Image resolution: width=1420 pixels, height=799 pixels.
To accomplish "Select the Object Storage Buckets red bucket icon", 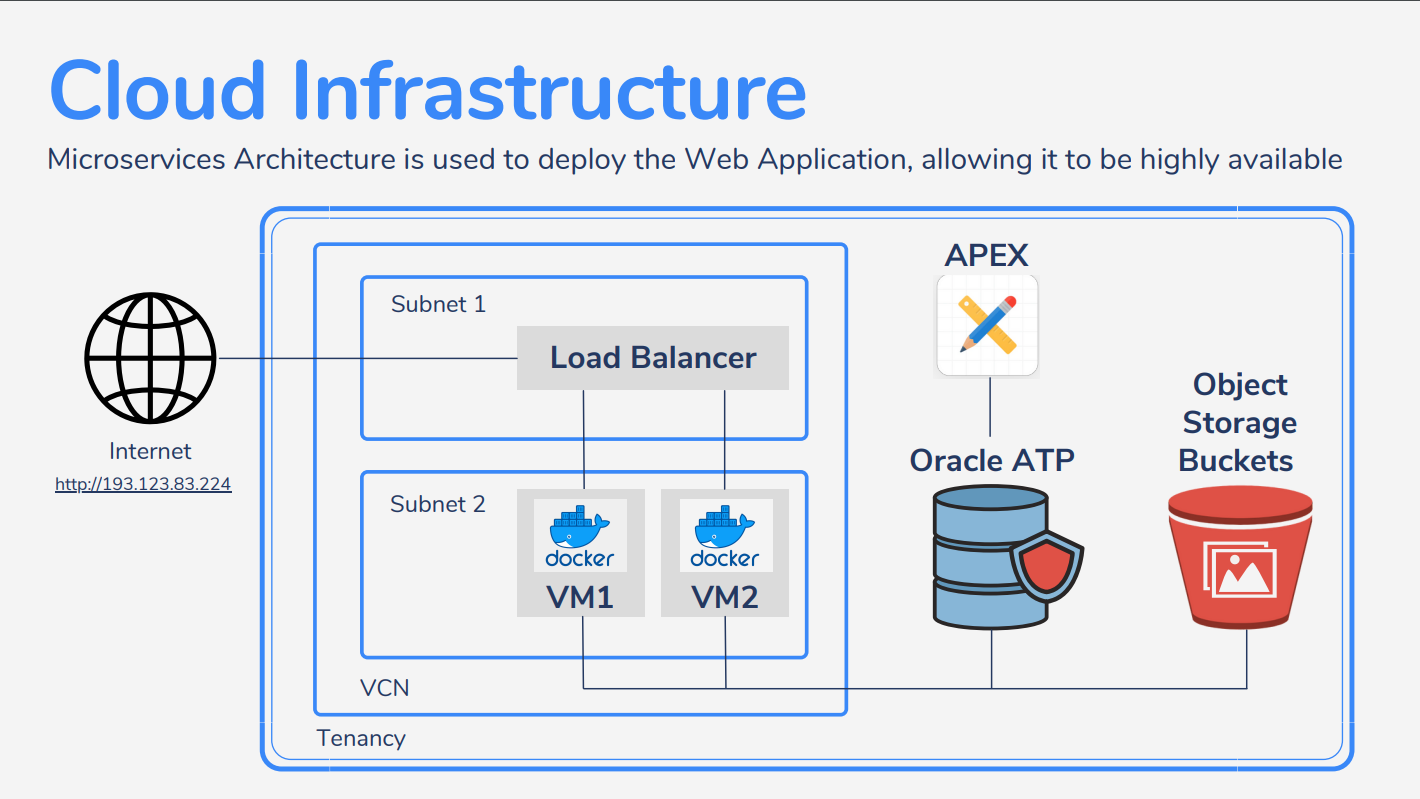I will point(1240,556).
